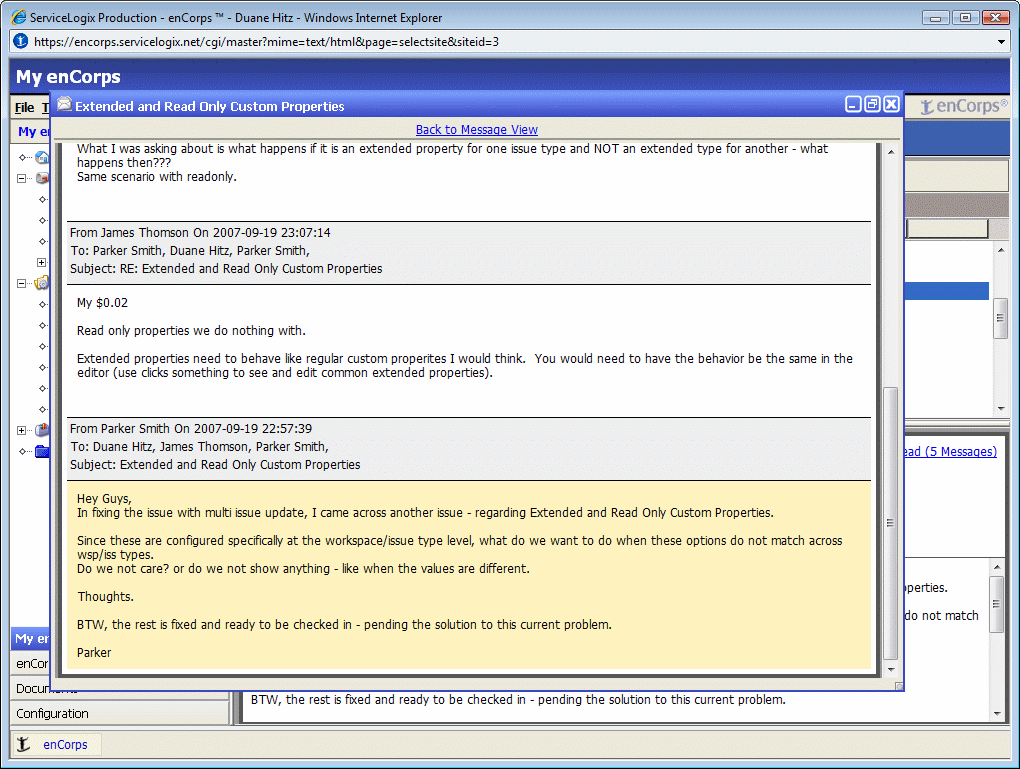Maximize the Internet Explorer window

(965, 18)
